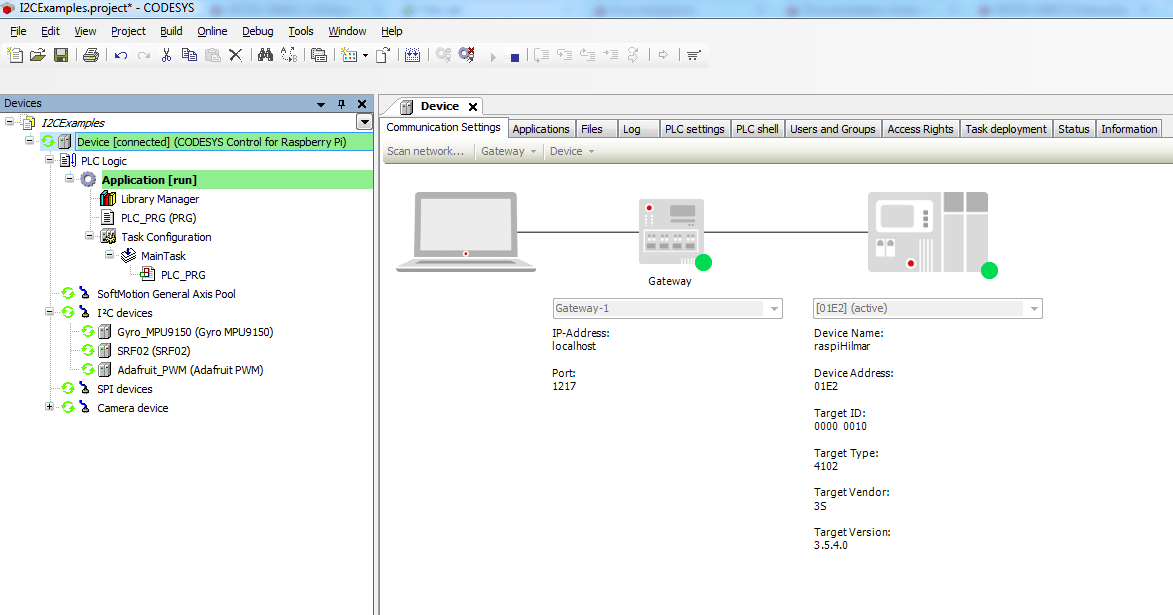
Task: Select Library Manager in device tree
Action: point(160,199)
